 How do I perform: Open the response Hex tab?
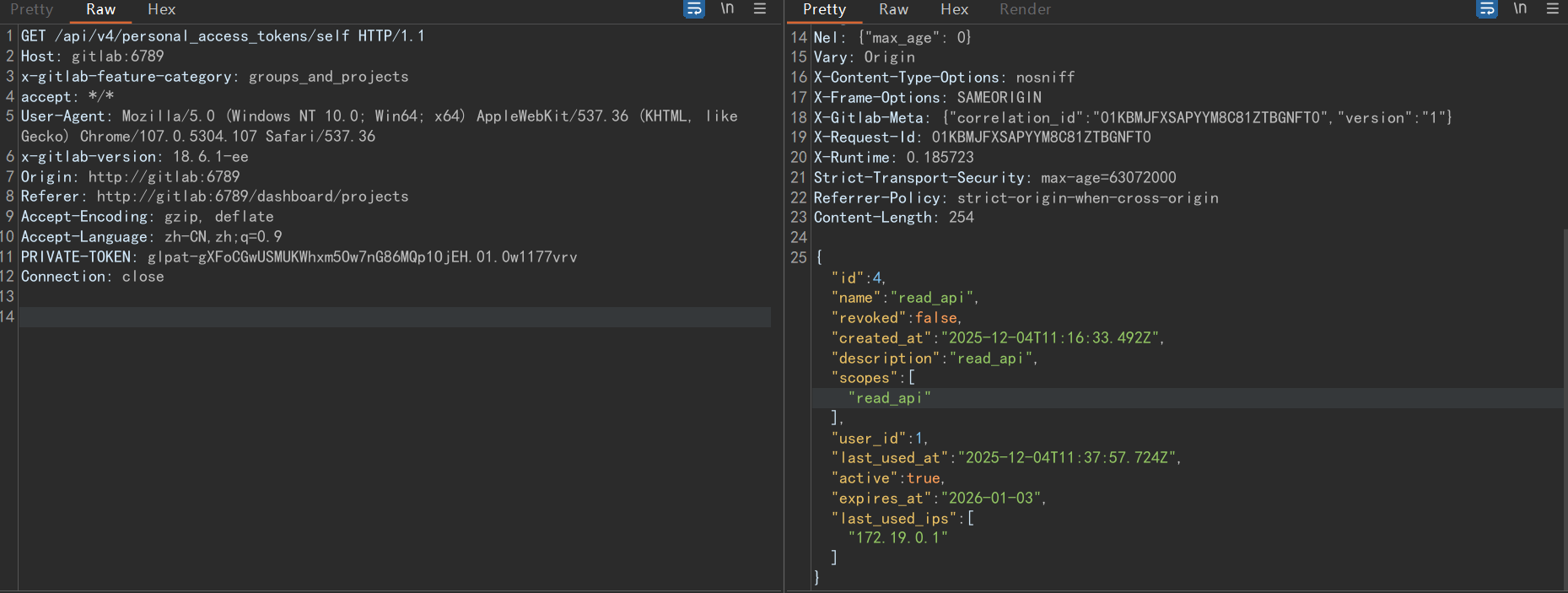tap(954, 9)
